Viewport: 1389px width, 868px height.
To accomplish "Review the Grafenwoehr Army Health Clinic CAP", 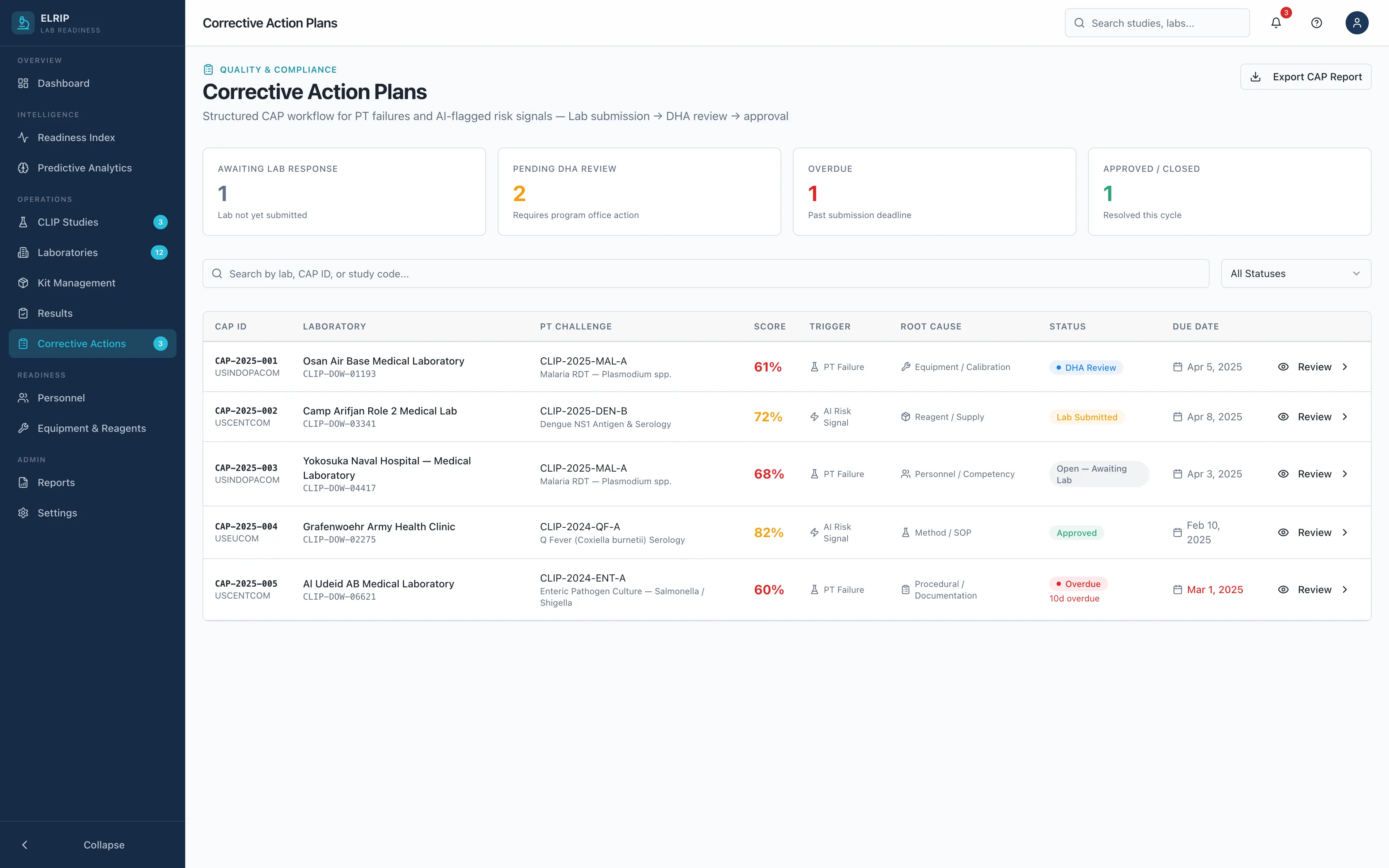I will click(x=1314, y=532).
